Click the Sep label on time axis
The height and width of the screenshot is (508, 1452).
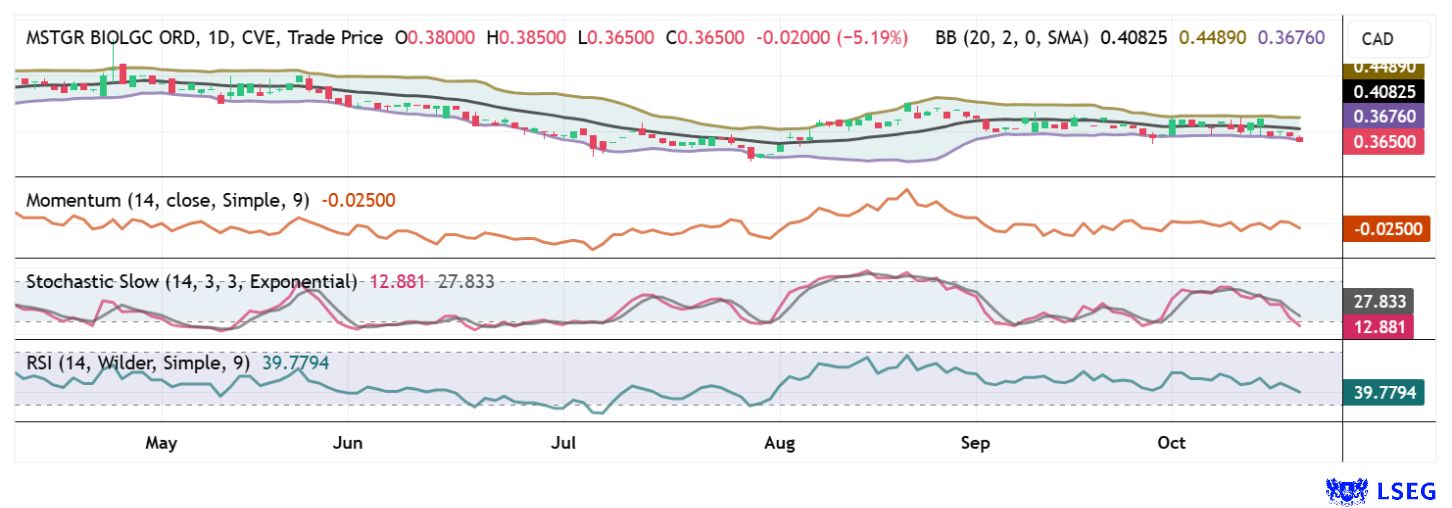(x=975, y=443)
